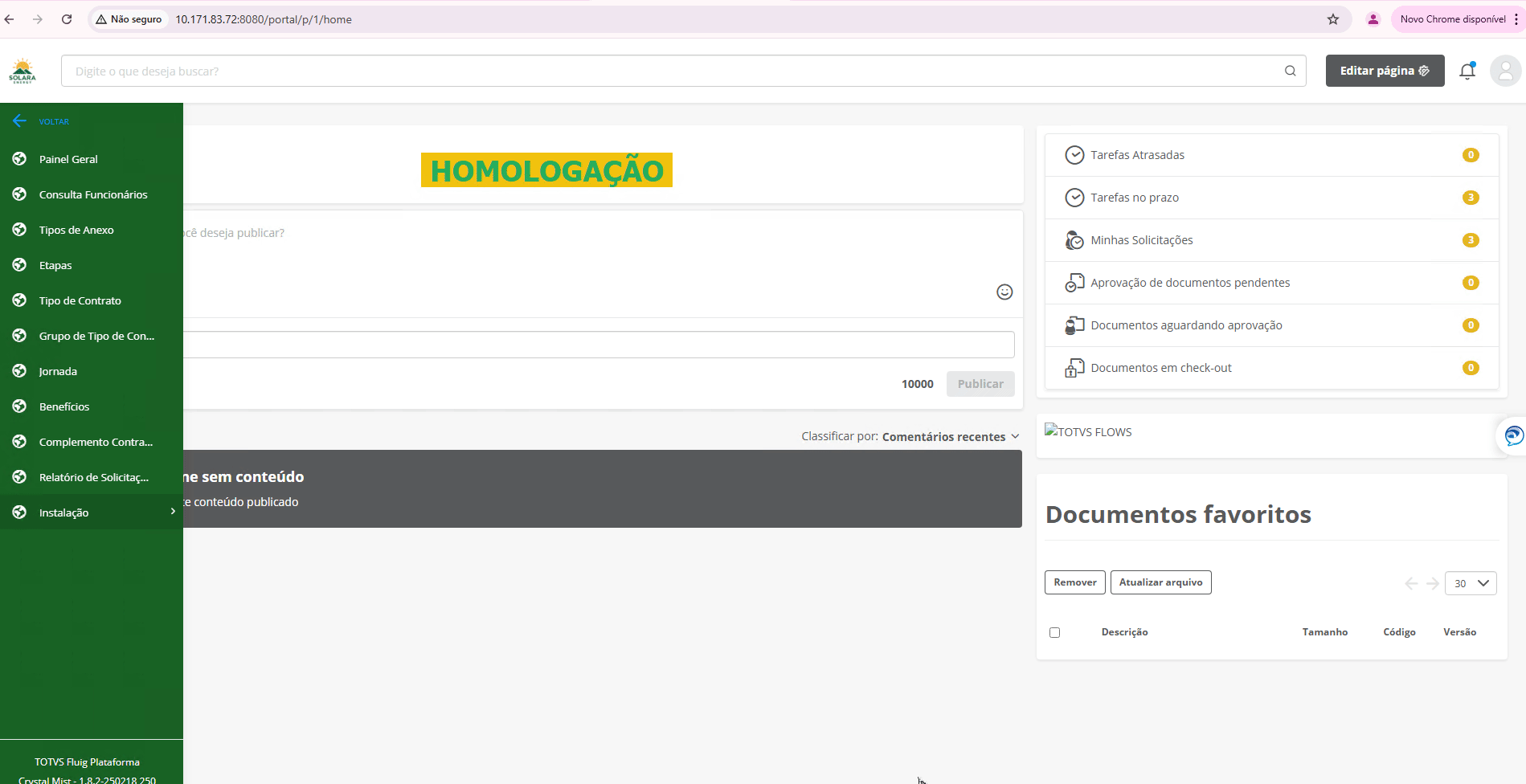Open Relatório de Solicitaç... menu item
The height and width of the screenshot is (784, 1526).
click(x=94, y=477)
